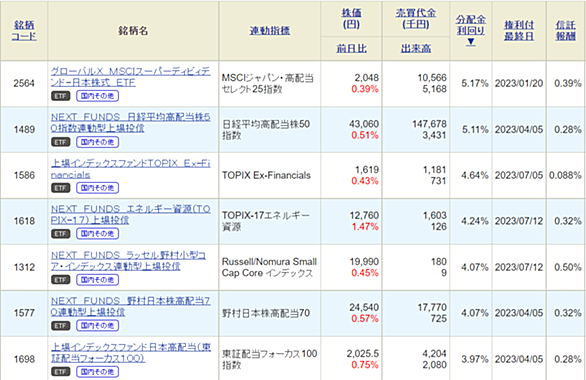Sort by 分配金利回り column header
Screen dimensions: 586x380
[x=471, y=25]
